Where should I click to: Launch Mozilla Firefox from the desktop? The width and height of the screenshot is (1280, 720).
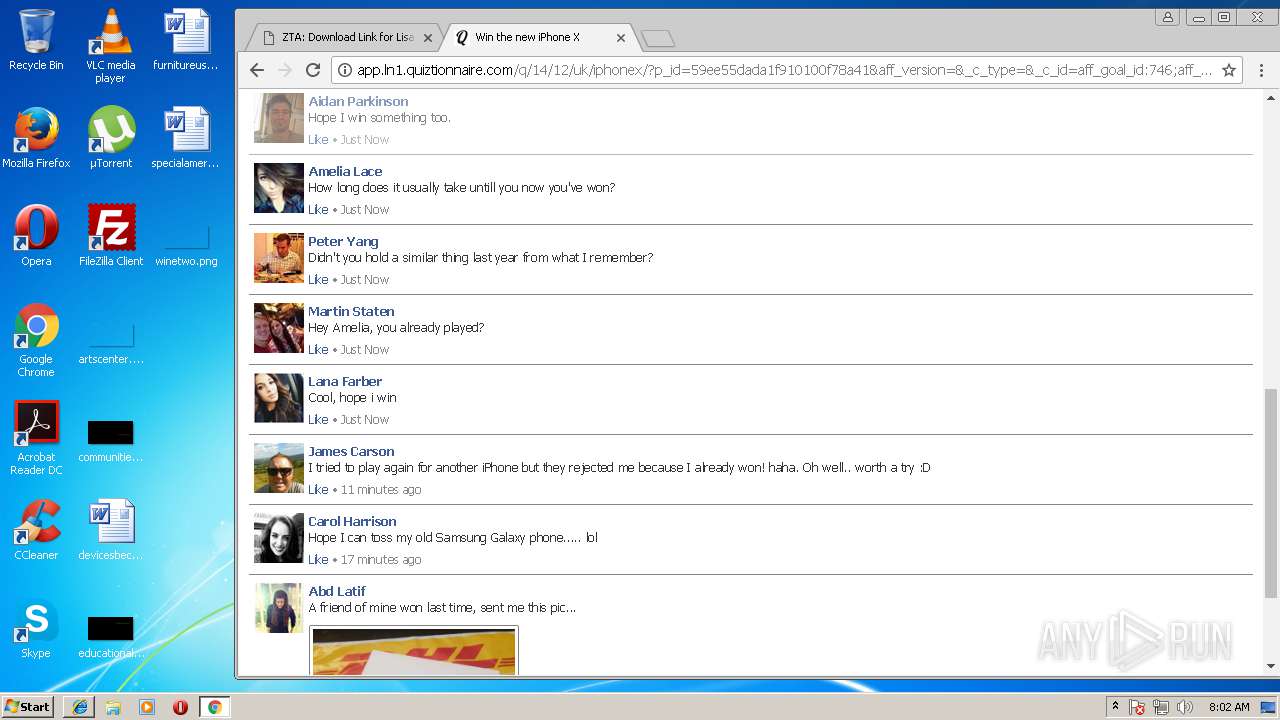(x=36, y=138)
